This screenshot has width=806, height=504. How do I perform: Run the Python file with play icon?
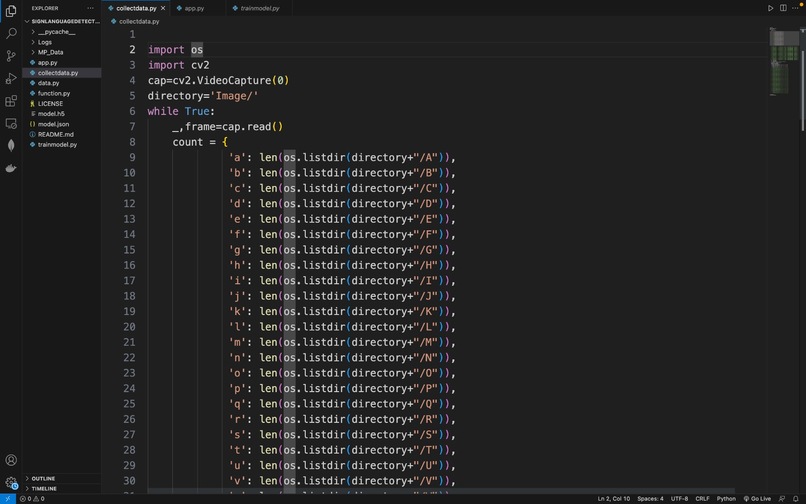(770, 8)
